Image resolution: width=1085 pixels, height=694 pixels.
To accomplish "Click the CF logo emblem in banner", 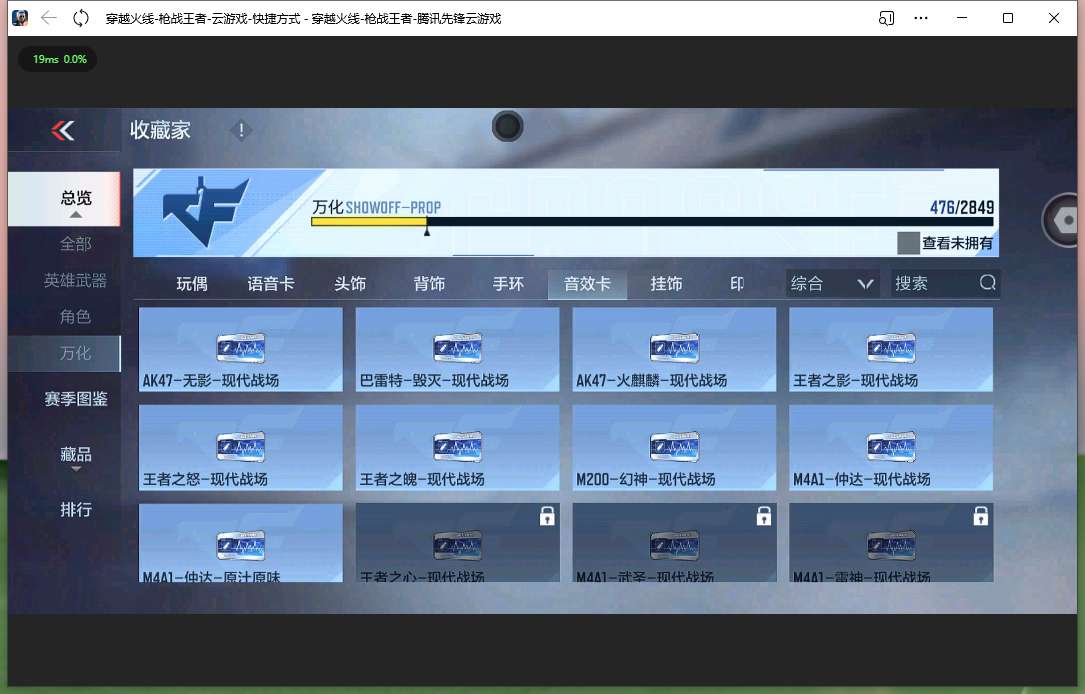I will point(205,211).
